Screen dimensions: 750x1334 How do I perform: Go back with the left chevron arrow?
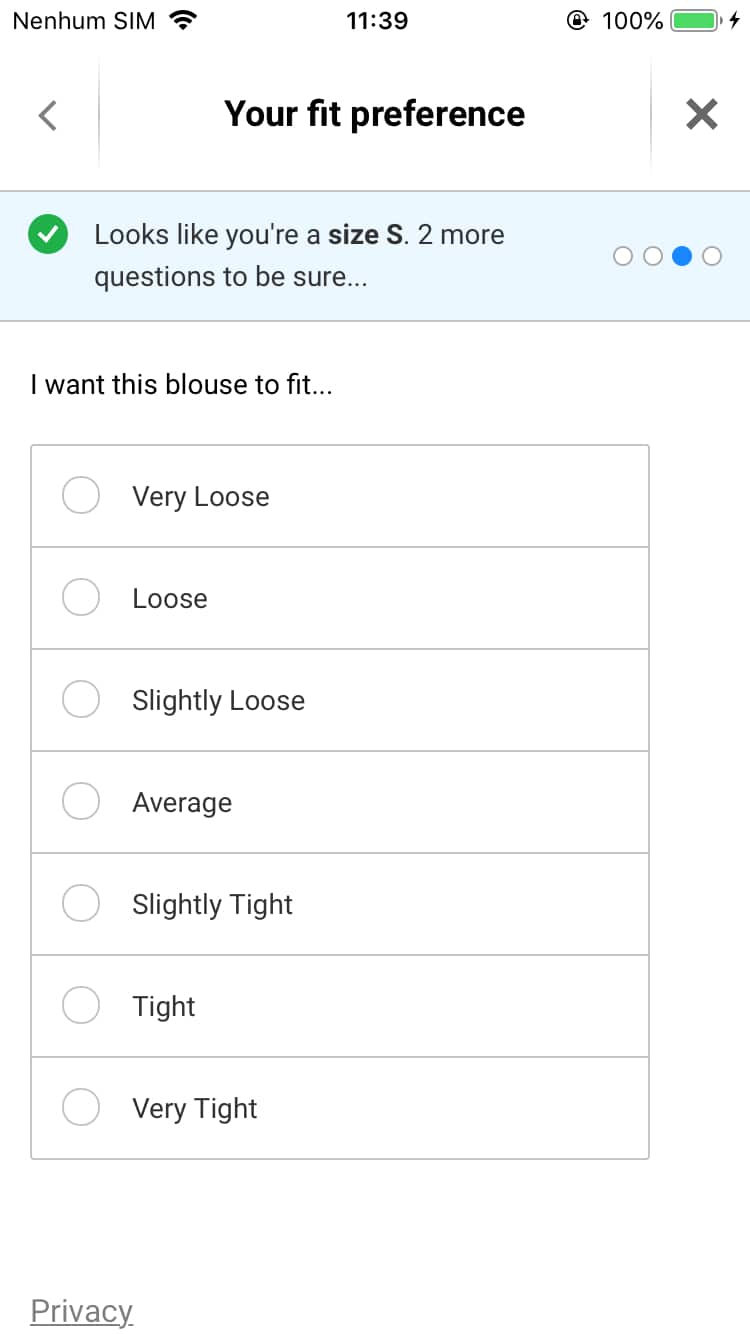[x=47, y=115]
